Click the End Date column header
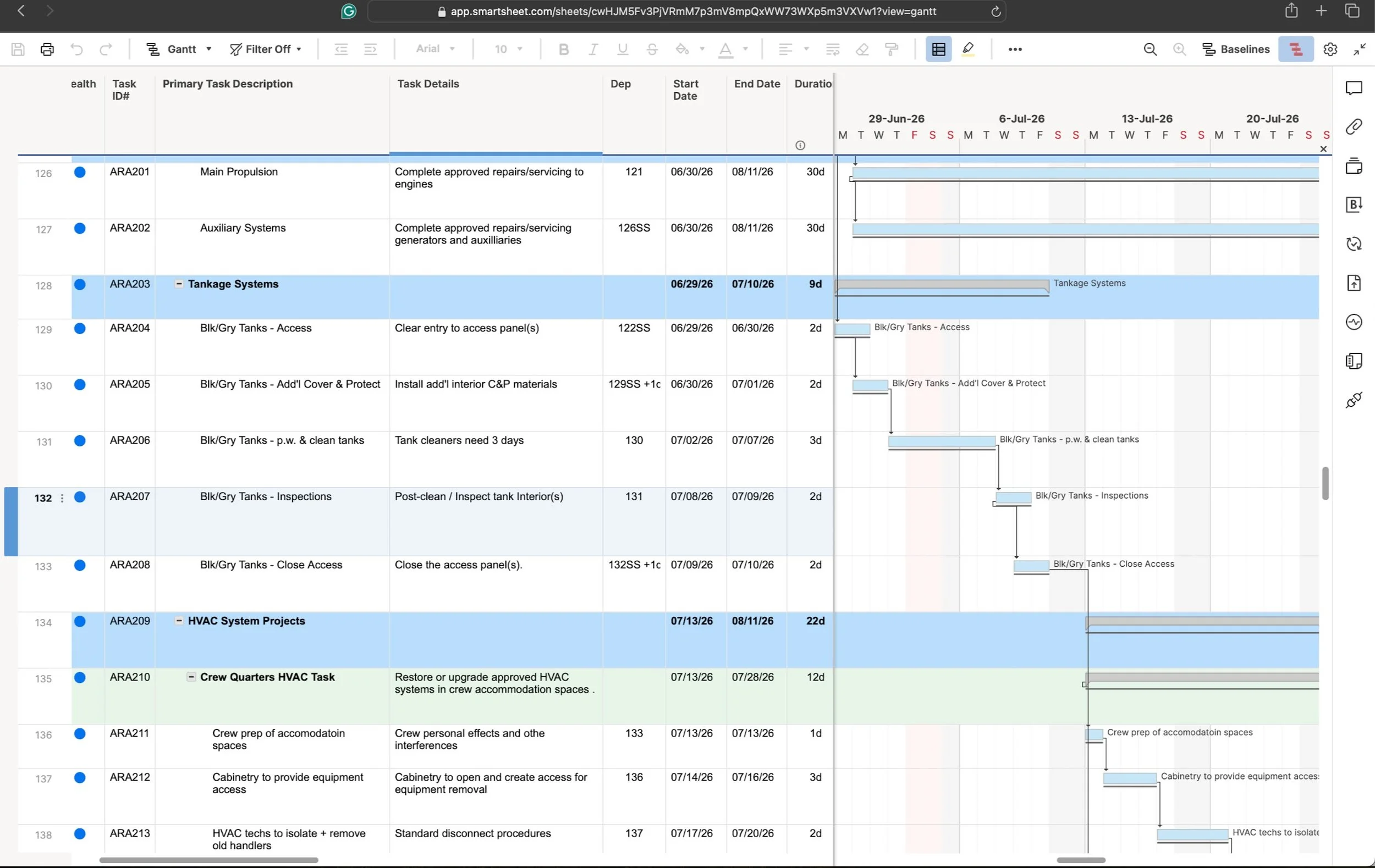 (757, 84)
